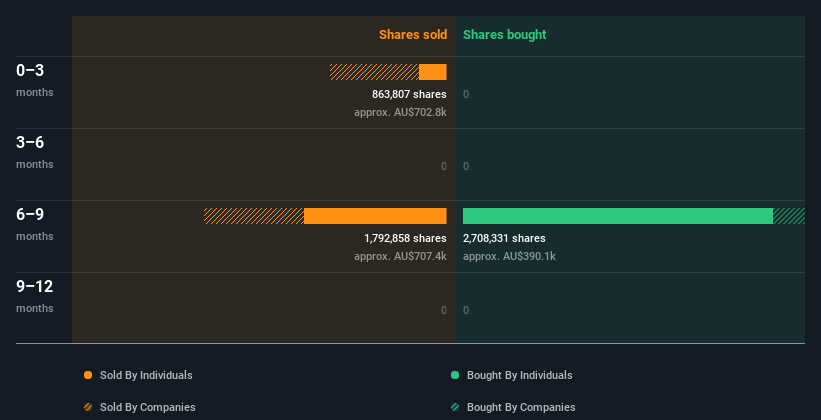The height and width of the screenshot is (420, 821).
Task: Click the "approx. AU$707.4k" amount text
Action: [x=400, y=256]
